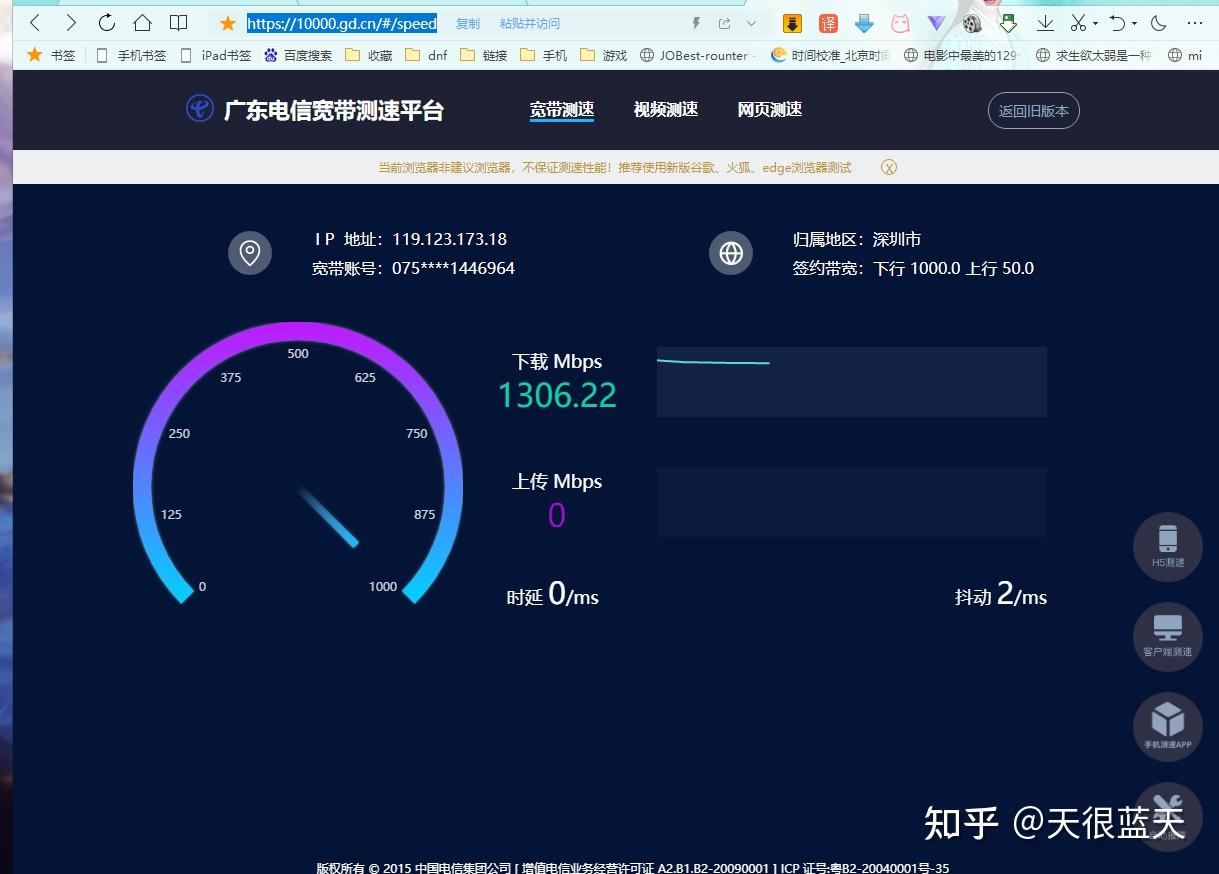Open the iPad书签 bookmark

pos(215,56)
